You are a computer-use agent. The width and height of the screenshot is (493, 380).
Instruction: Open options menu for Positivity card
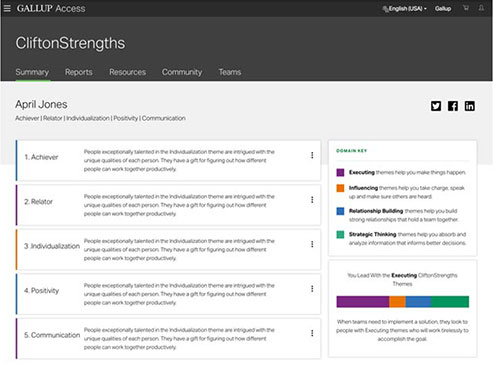tap(312, 289)
